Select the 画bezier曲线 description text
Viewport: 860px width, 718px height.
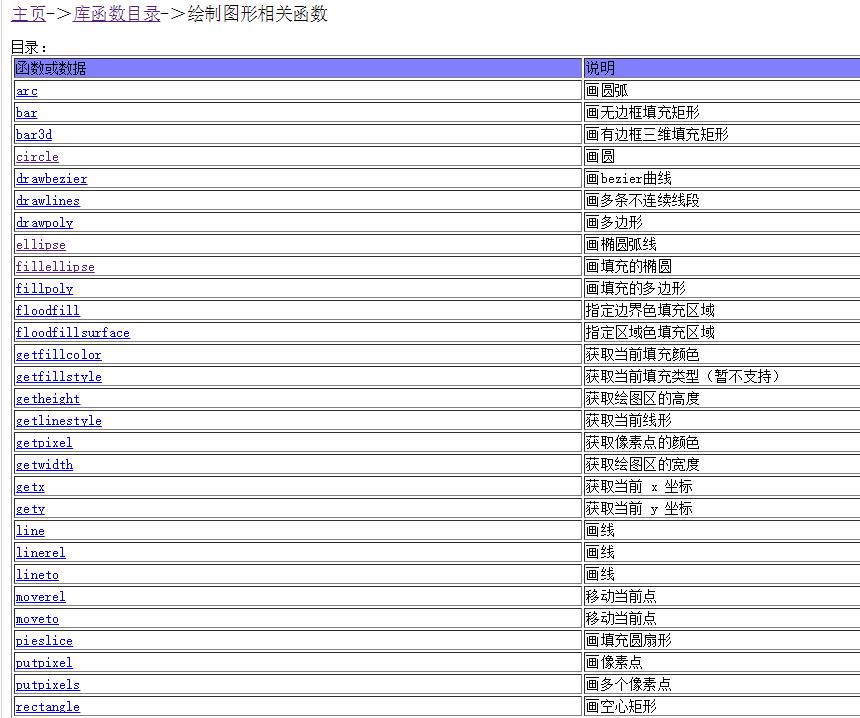click(x=629, y=178)
